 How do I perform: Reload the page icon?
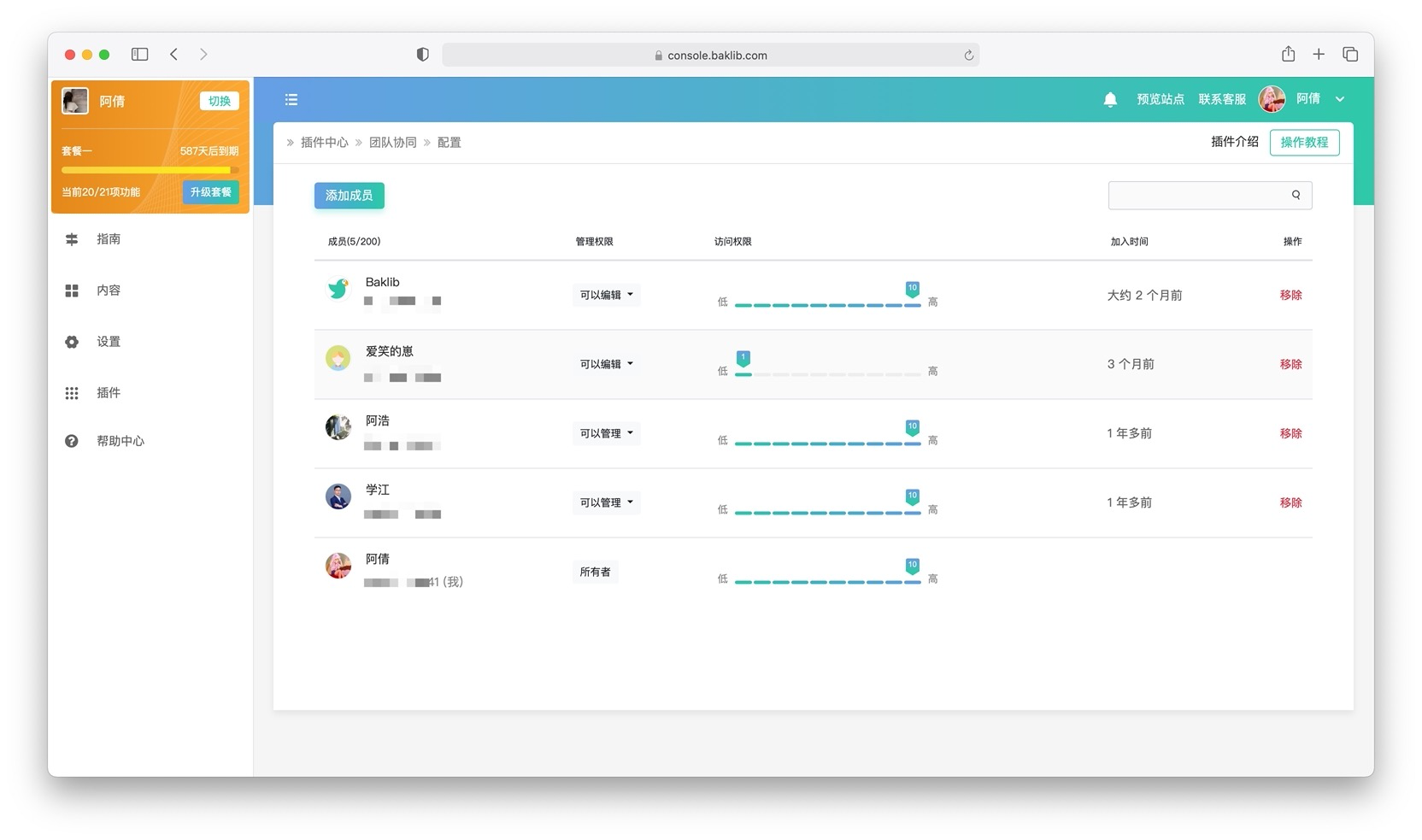(x=968, y=55)
